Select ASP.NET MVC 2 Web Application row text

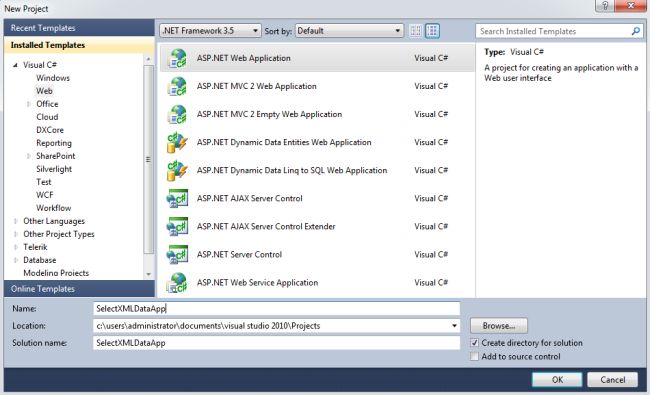coord(257,86)
